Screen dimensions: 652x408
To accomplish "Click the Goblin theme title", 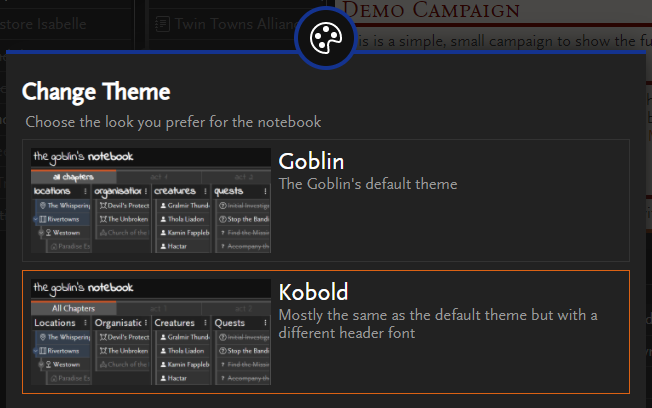I will point(311,161).
